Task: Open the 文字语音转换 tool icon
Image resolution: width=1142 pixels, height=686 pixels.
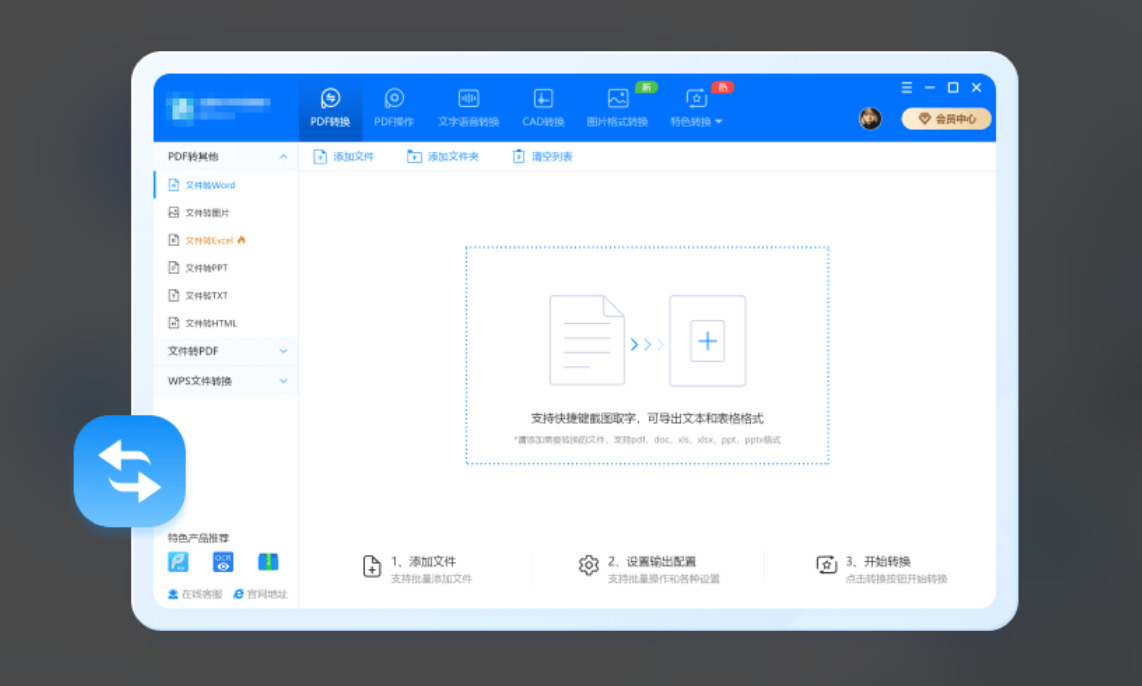Action: [468, 98]
